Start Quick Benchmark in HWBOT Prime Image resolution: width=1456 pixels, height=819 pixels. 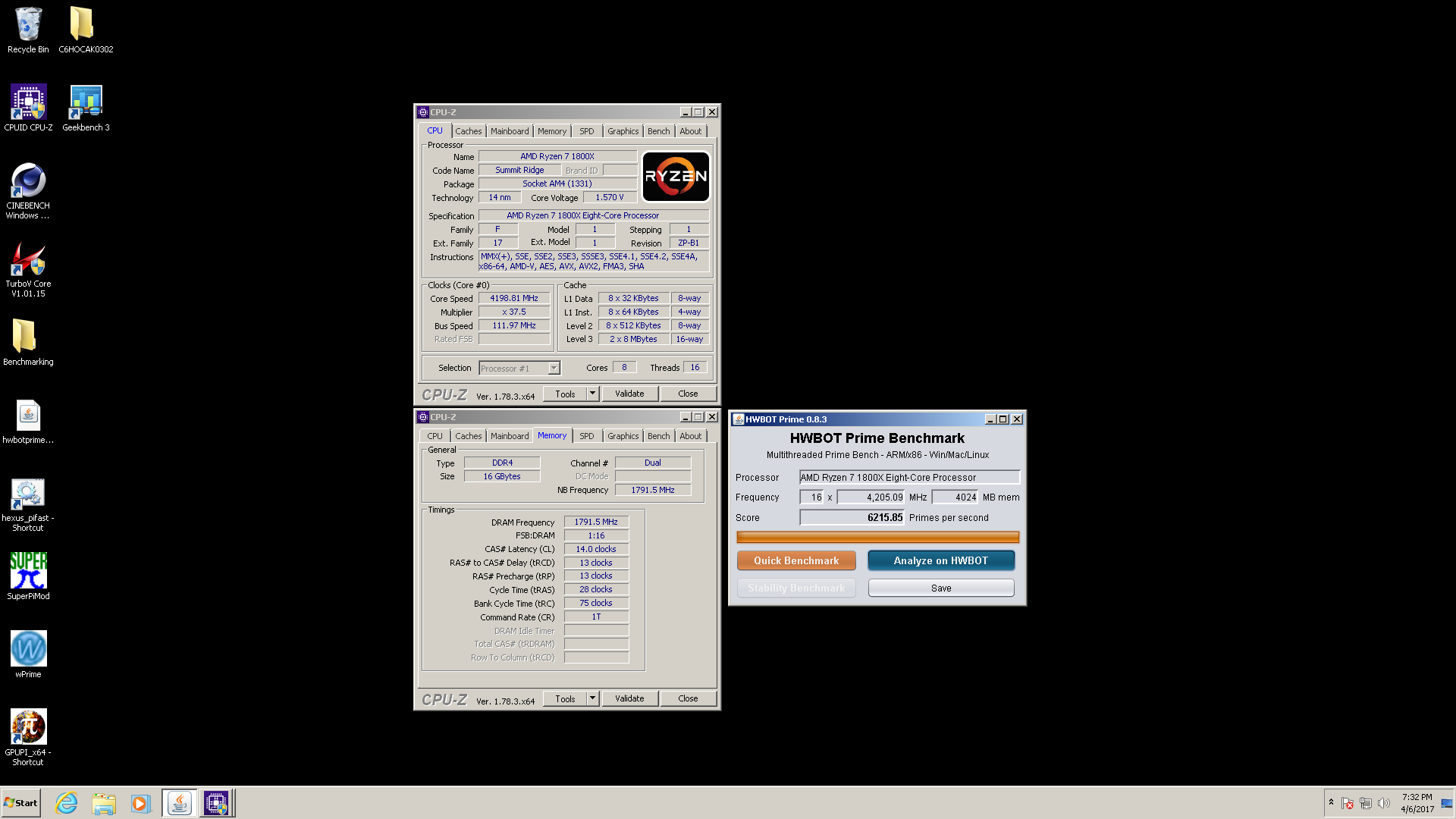tap(796, 560)
